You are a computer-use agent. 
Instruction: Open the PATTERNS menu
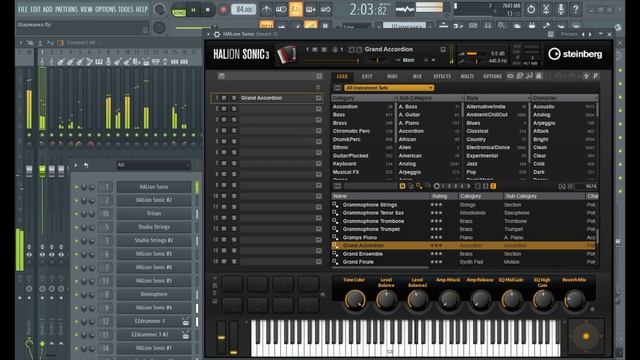coord(67,9)
